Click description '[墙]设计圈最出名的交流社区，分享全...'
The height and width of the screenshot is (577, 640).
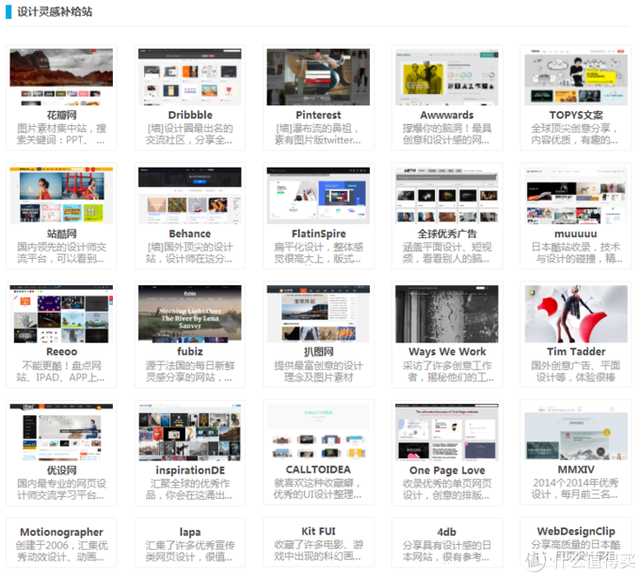click(x=190, y=134)
